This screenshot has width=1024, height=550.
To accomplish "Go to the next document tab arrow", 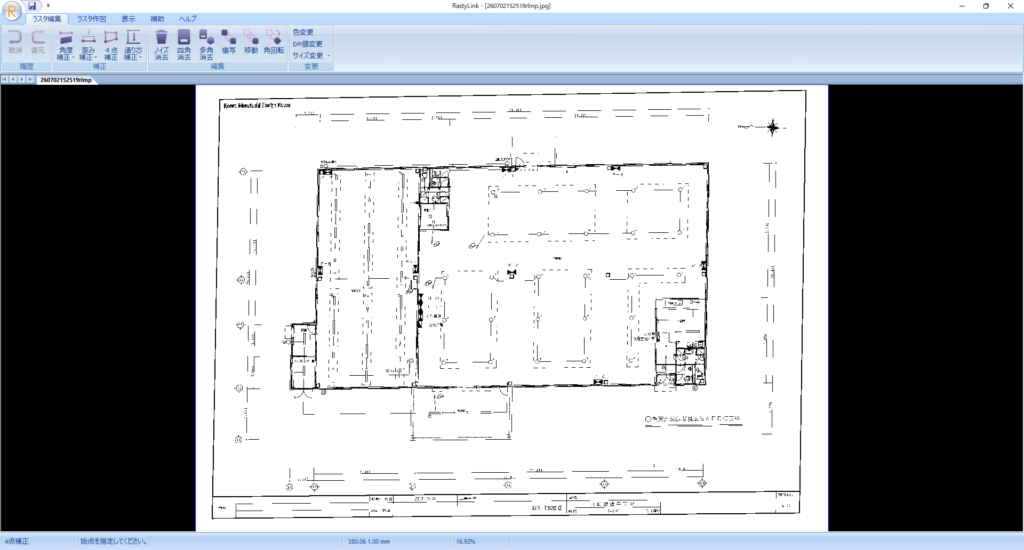I will [22, 79].
